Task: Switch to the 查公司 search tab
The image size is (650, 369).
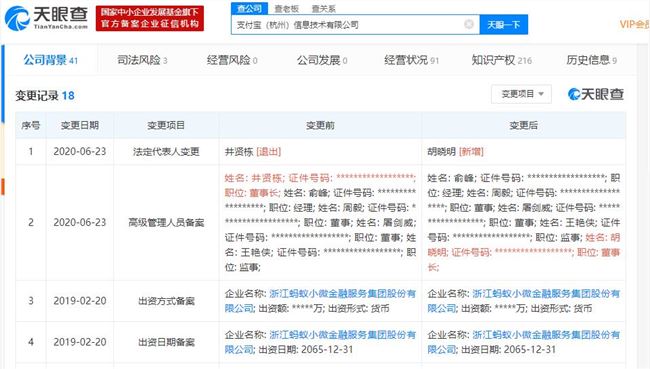Action: pos(250,8)
